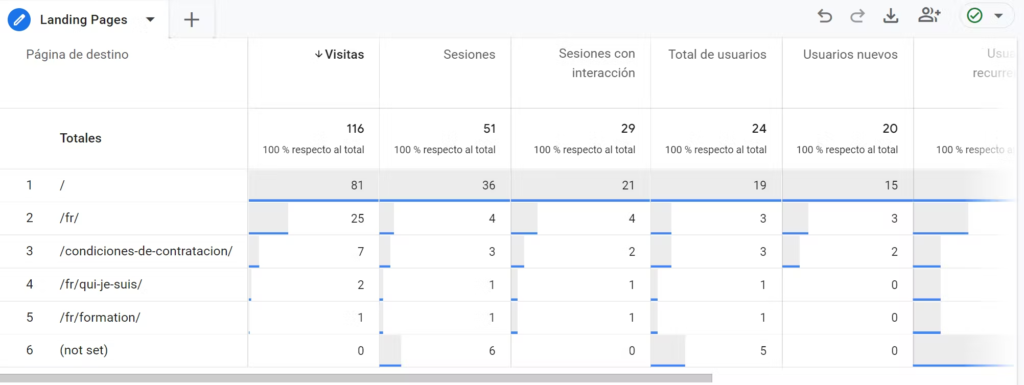Image resolution: width=1024 pixels, height=385 pixels.
Task: Share the exploration with users icon
Action: point(929,16)
